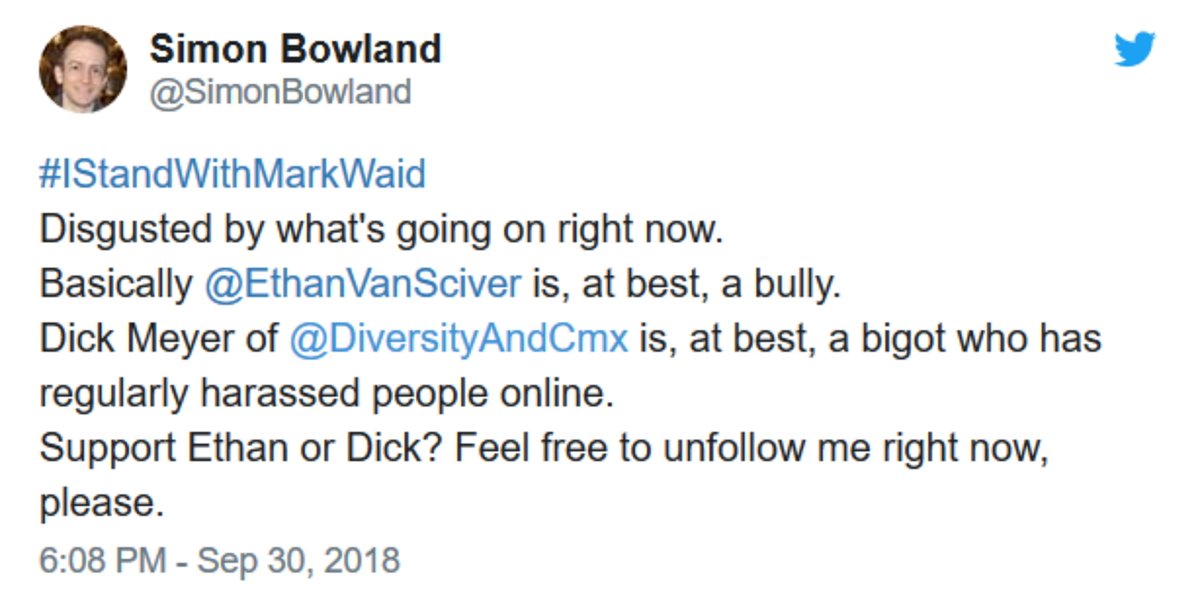The height and width of the screenshot is (596, 1200).
Task: Click the line "regularly harassed people online."
Action: click(x=324, y=394)
